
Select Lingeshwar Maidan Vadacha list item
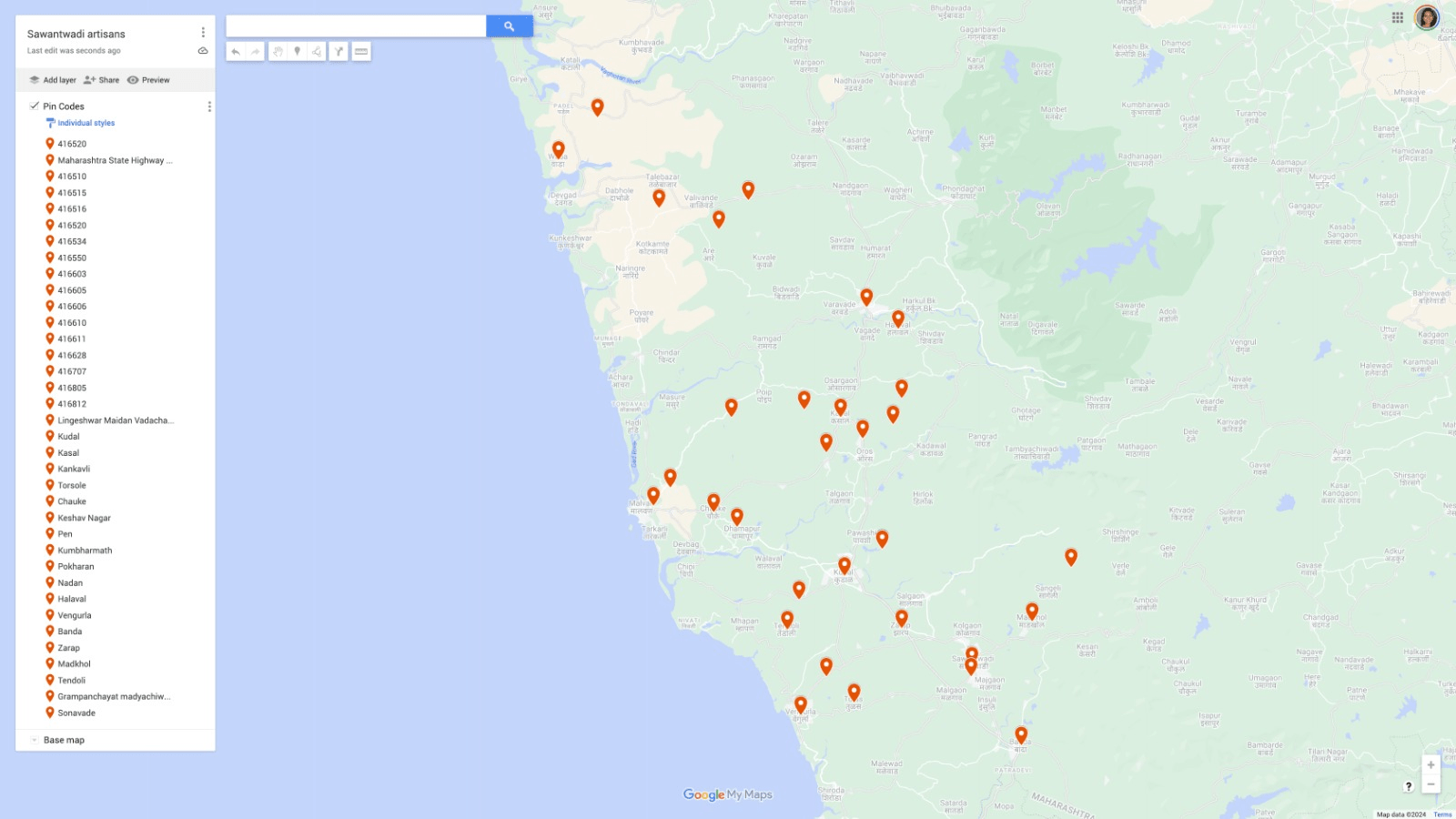click(x=116, y=420)
